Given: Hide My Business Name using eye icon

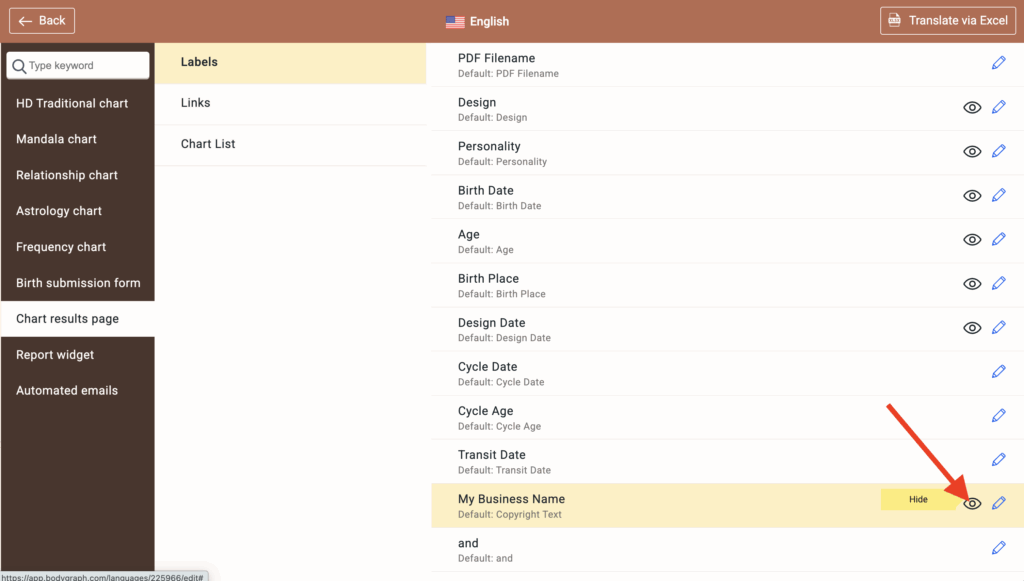Looking at the screenshot, I should [x=972, y=504].
